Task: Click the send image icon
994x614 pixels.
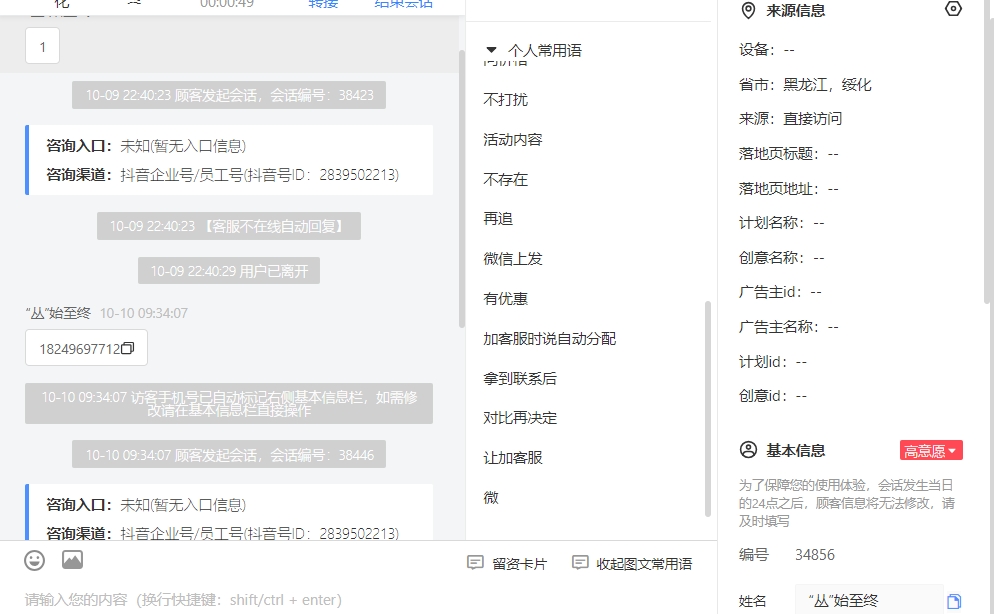Action: pyautogui.click(x=72, y=560)
